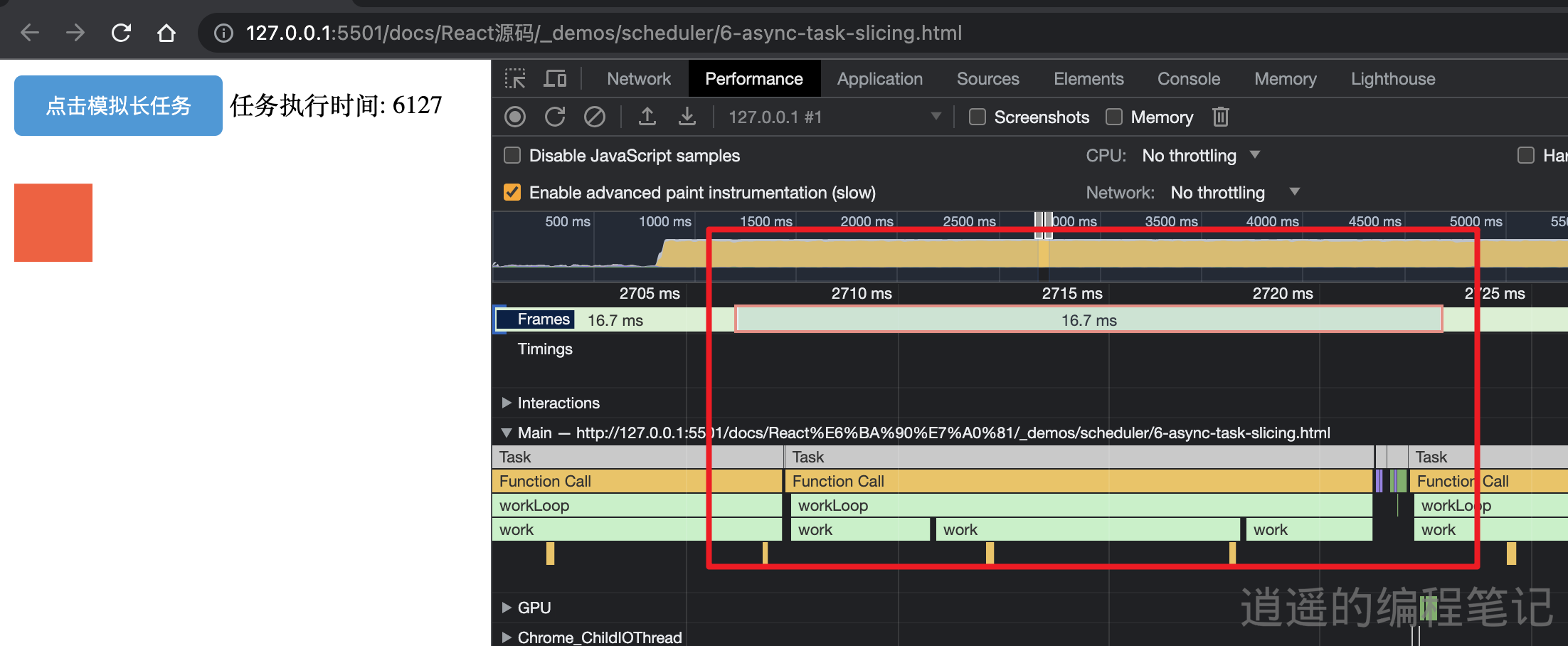
Task: Collect garbage with the trash icon
Action: pyautogui.click(x=1221, y=117)
